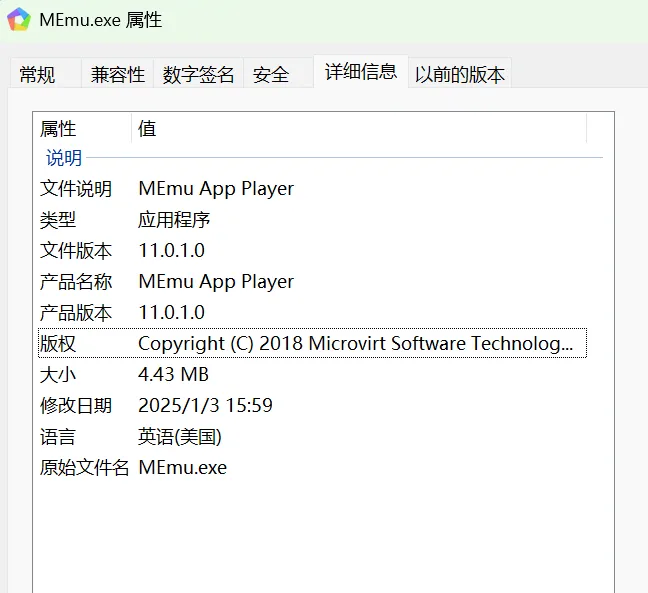Click the Copyright (C) 2018 Microvirt value

[x=355, y=344]
